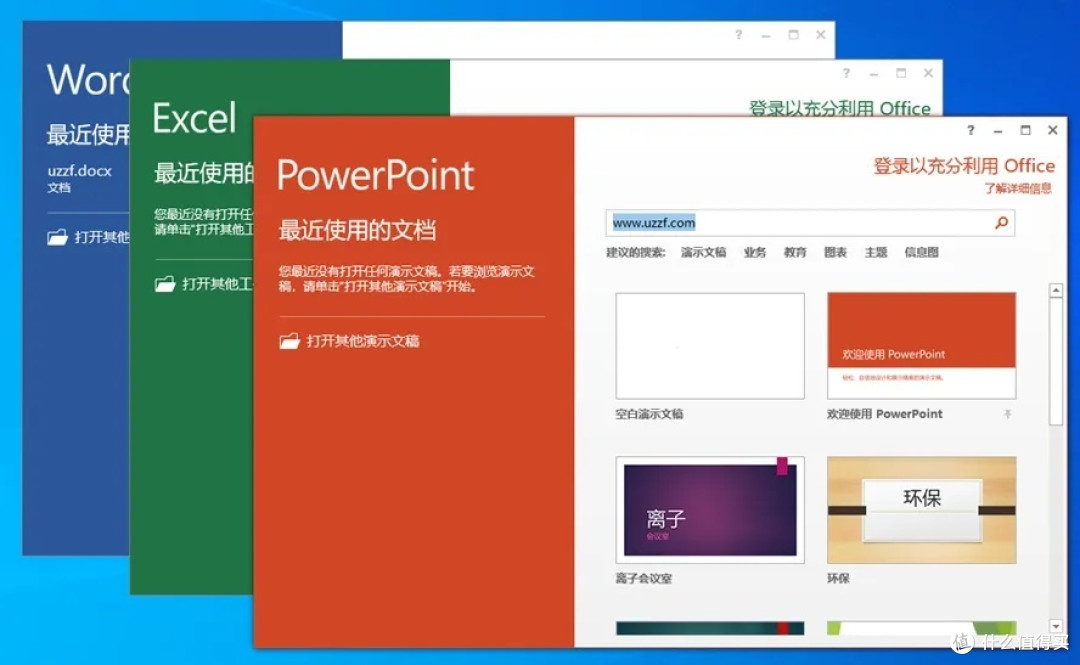Choose the 空白演示文稿 blank template thumbnail
This screenshot has width=1080, height=665.
(x=710, y=346)
